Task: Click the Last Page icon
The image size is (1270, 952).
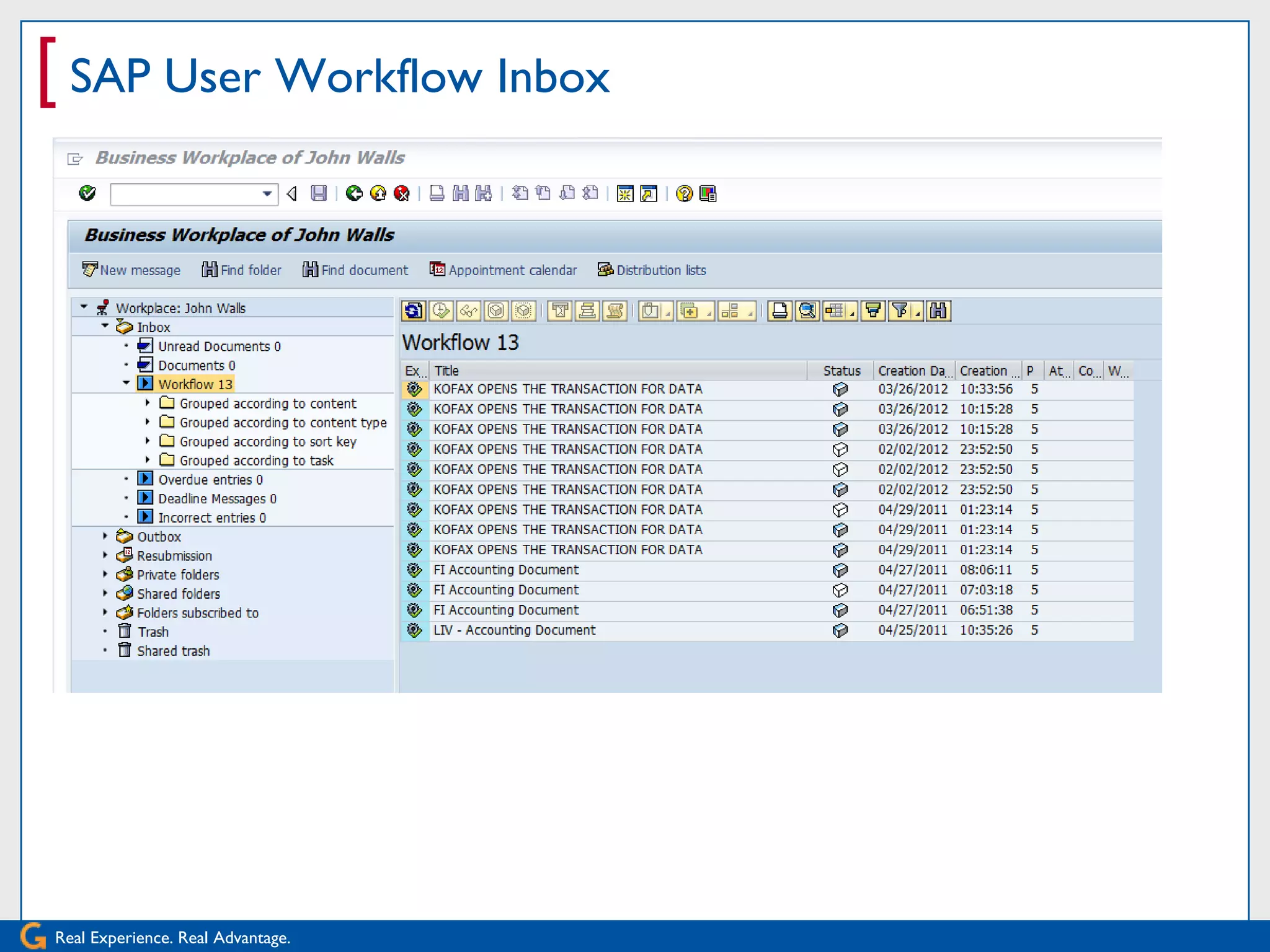Action: pos(590,193)
